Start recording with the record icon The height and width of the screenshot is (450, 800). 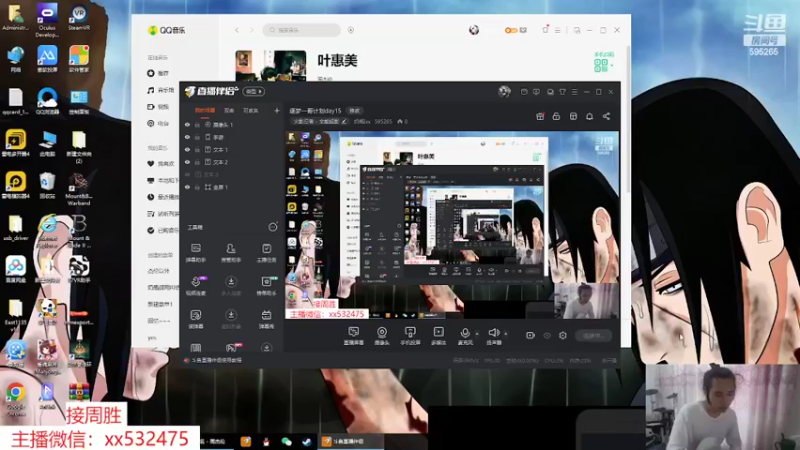(530, 335)
